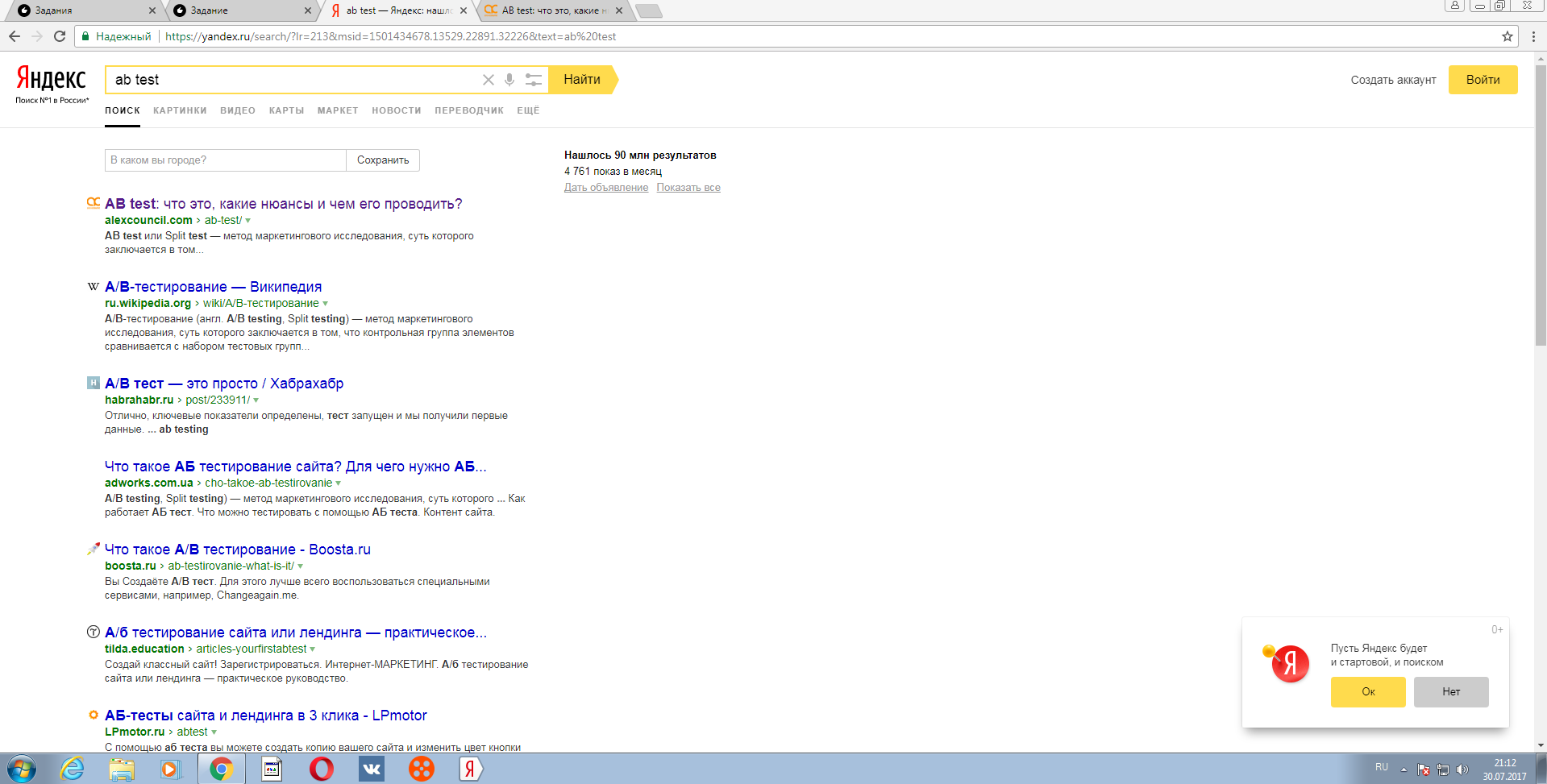This screenshot has height=784, width=1547.
Task: Expand the ru.wikipedia.org result dropdown arrow
Action: (325, 304)
